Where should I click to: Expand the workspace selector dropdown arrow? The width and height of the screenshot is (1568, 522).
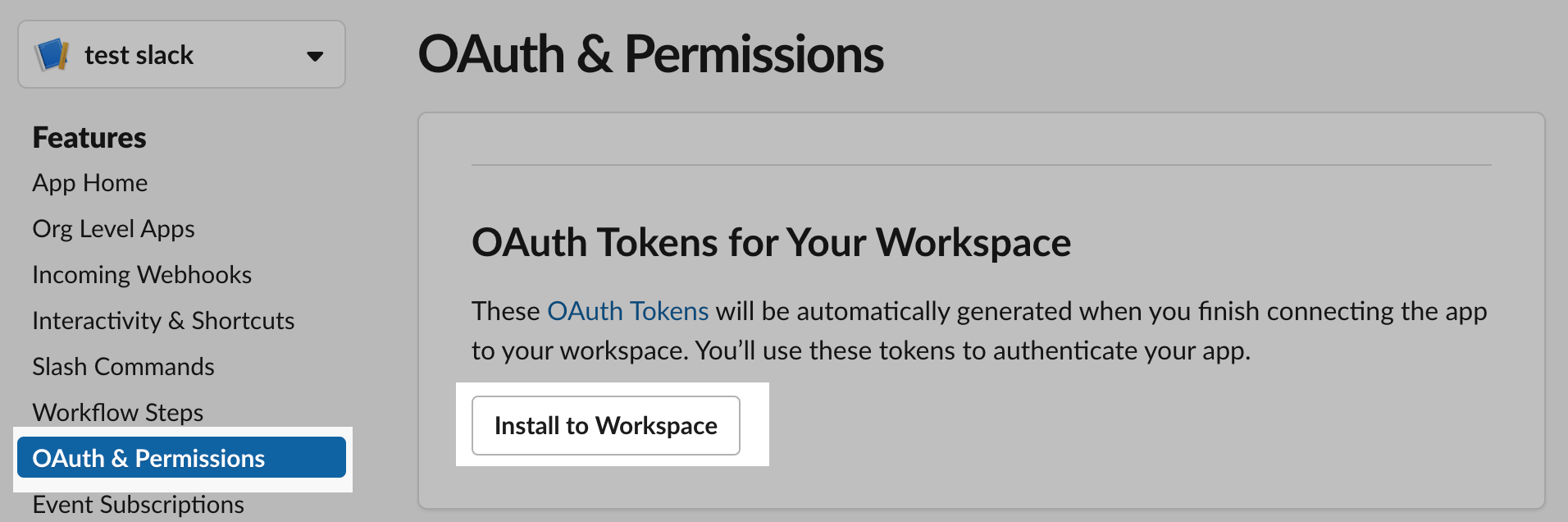[315, 56]
